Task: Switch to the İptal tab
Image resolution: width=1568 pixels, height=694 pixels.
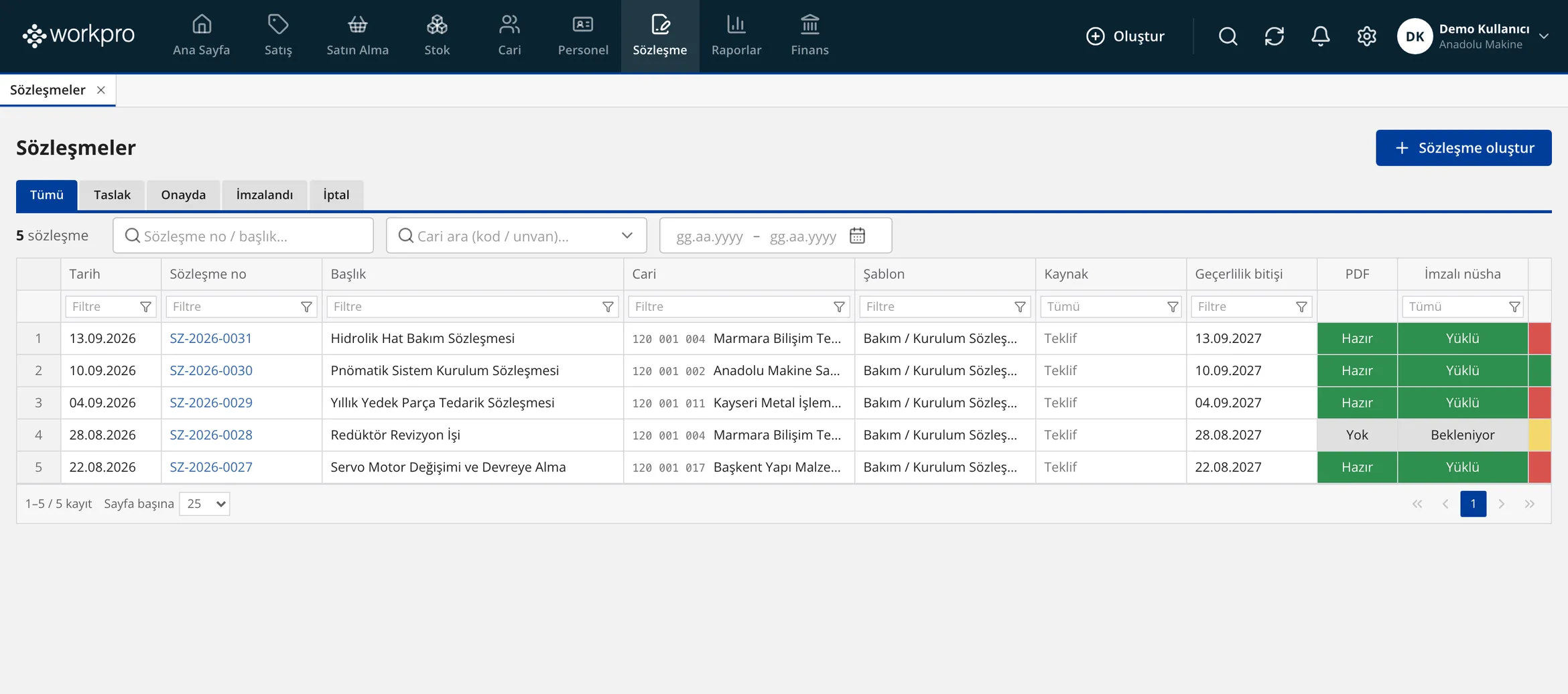Action: coord(336,195)
